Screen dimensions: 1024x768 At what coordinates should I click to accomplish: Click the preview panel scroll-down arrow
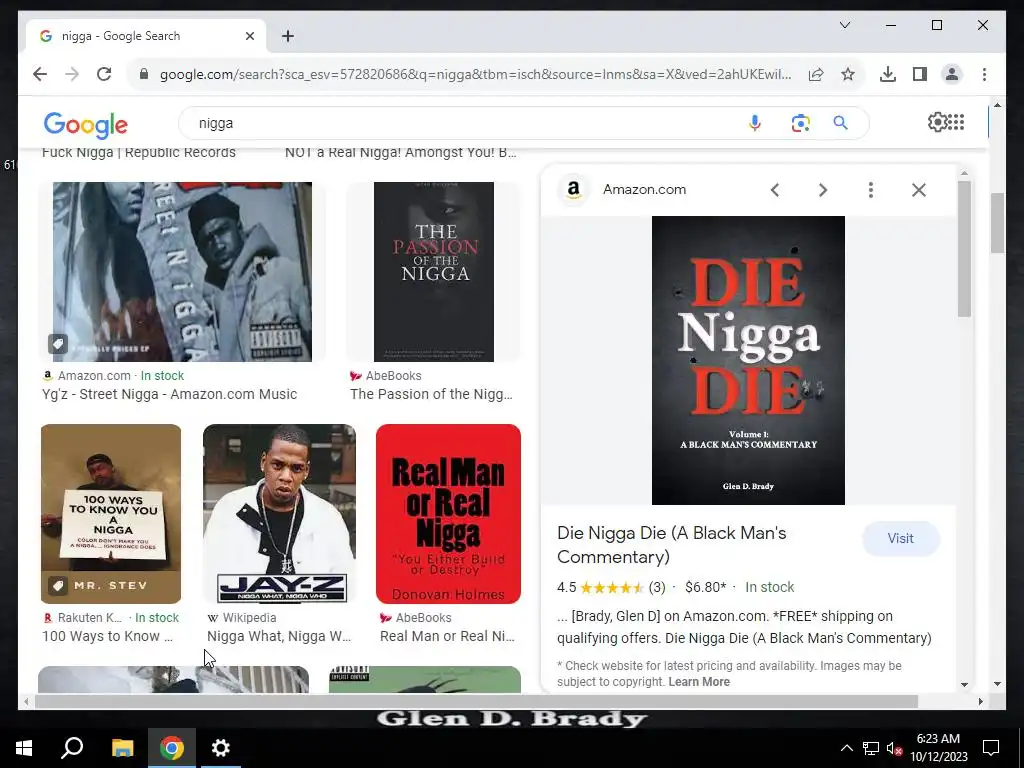tap(965, 684)
